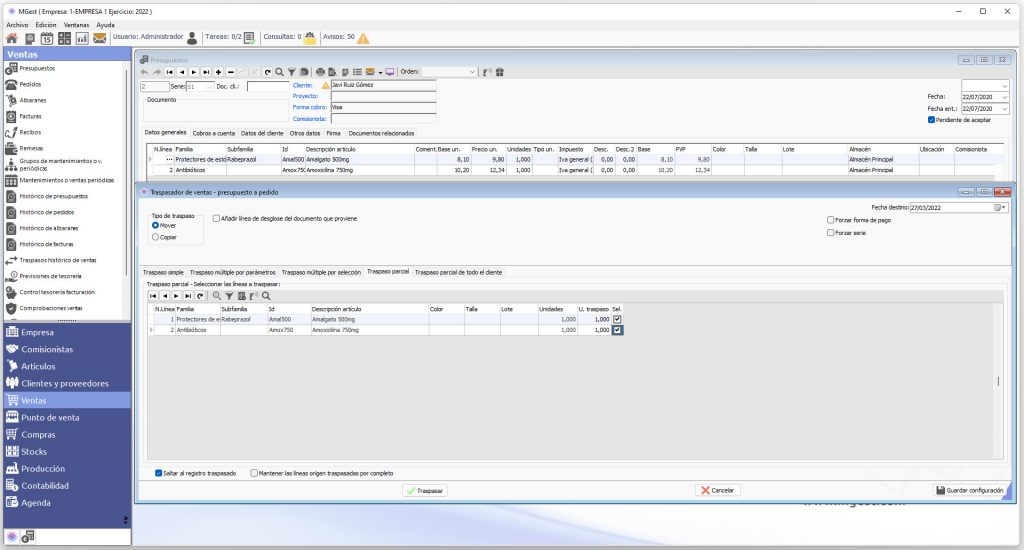Uncheck Sel. box for Amoxicilina 750mg line

click(617, 330)
